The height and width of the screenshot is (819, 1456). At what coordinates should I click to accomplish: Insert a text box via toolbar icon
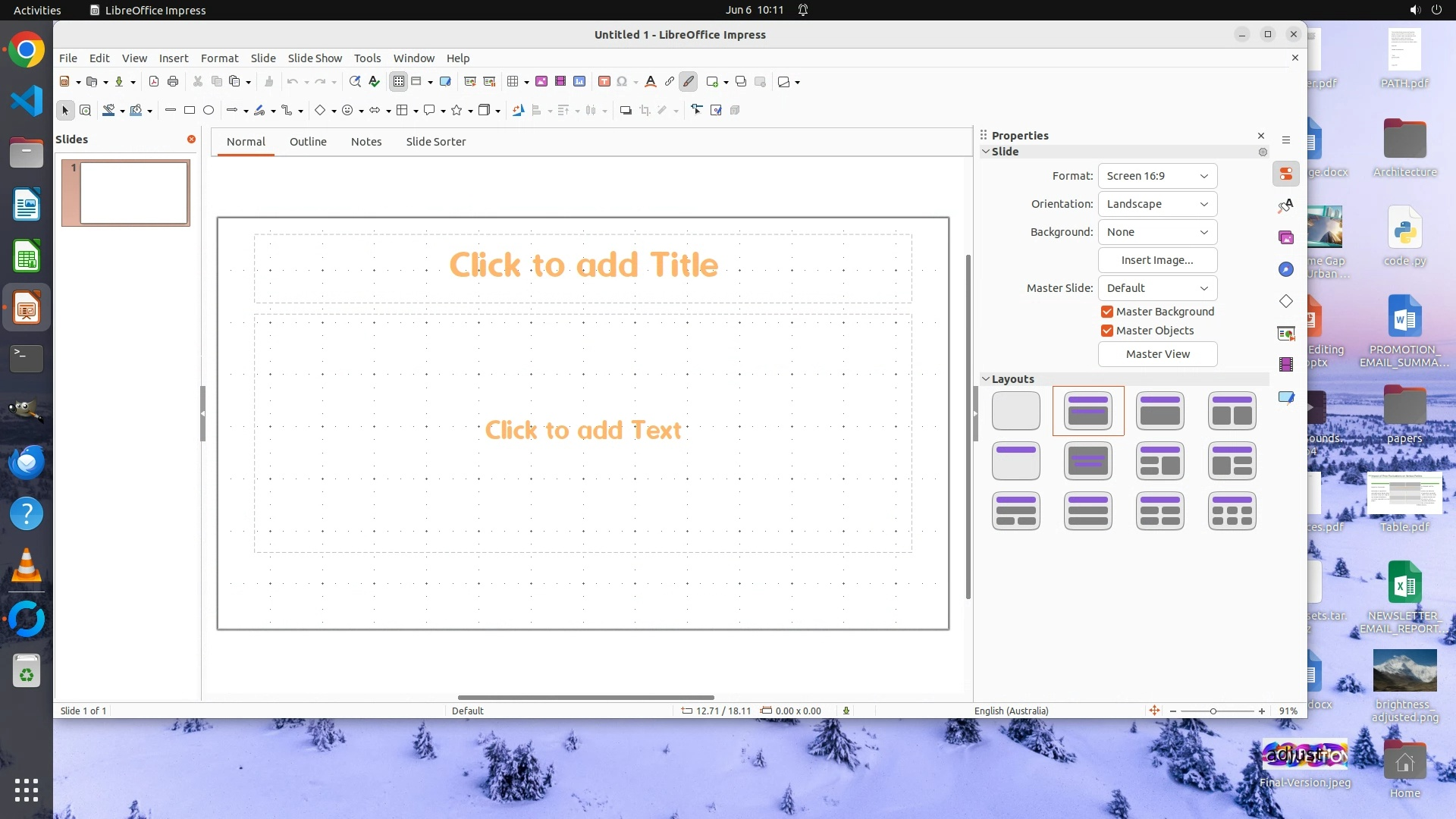tap(604, 82)
